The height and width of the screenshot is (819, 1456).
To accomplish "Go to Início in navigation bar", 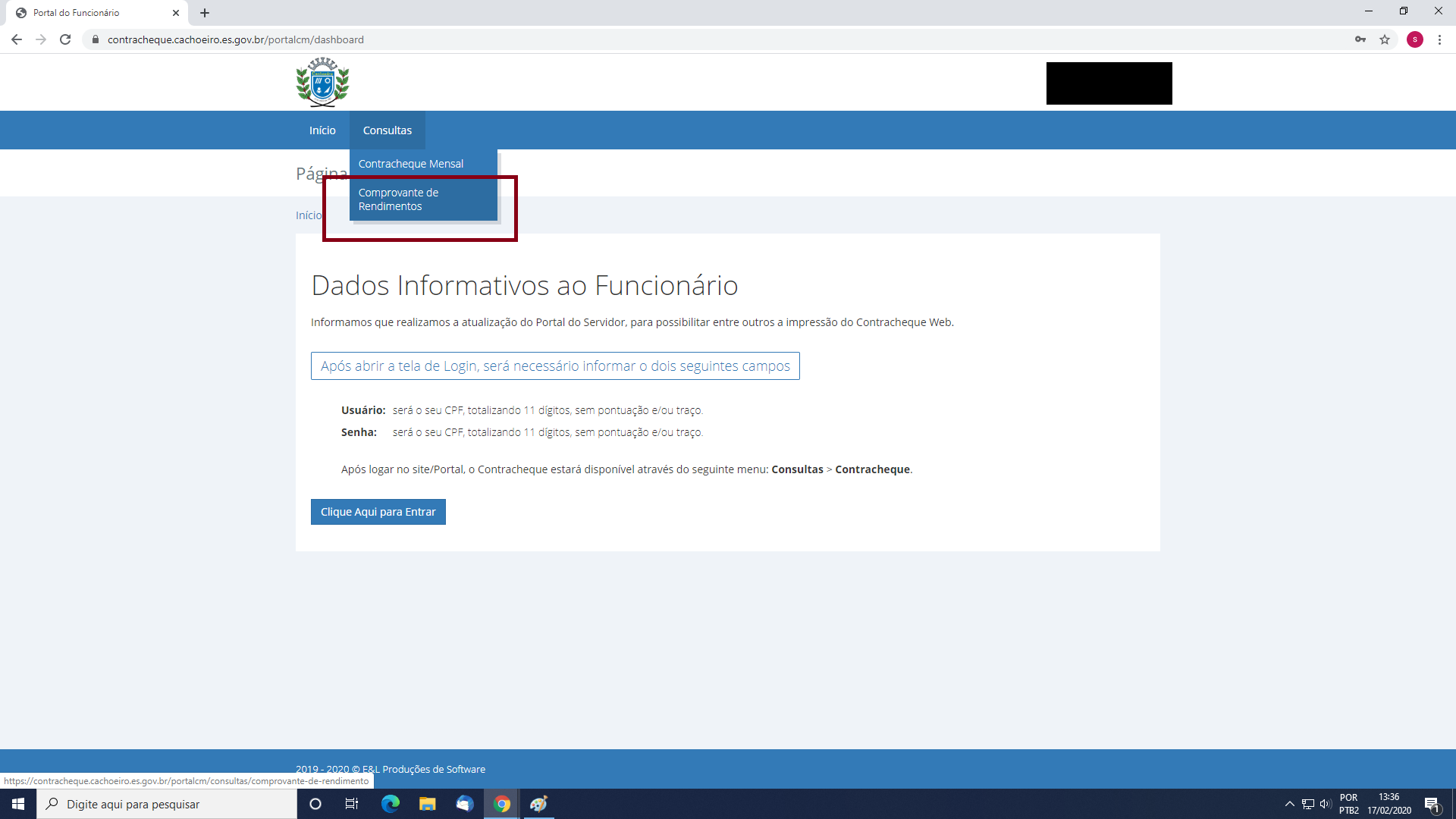I will [322, 130].
